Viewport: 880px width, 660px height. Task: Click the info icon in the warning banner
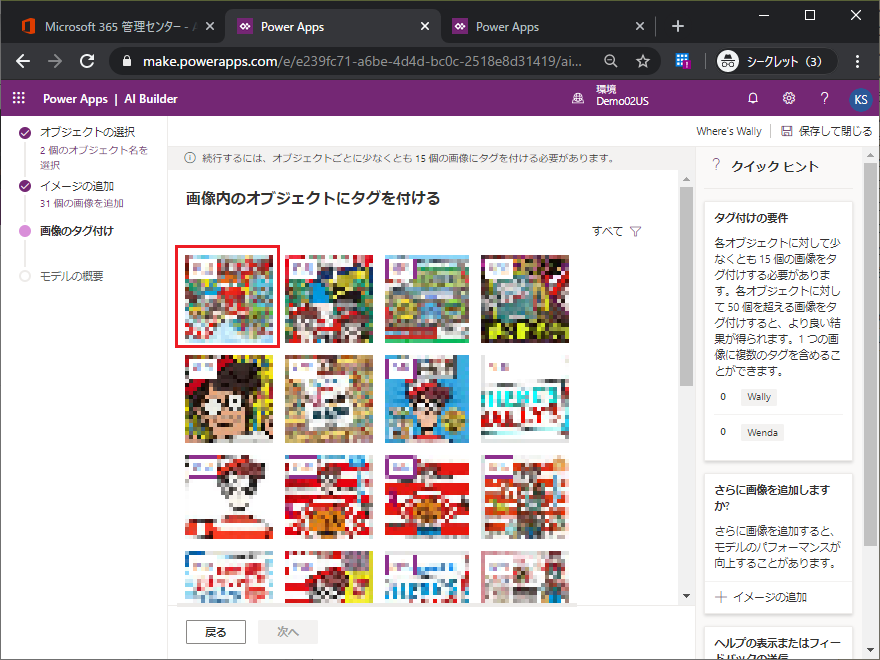(x=190, y=158)
